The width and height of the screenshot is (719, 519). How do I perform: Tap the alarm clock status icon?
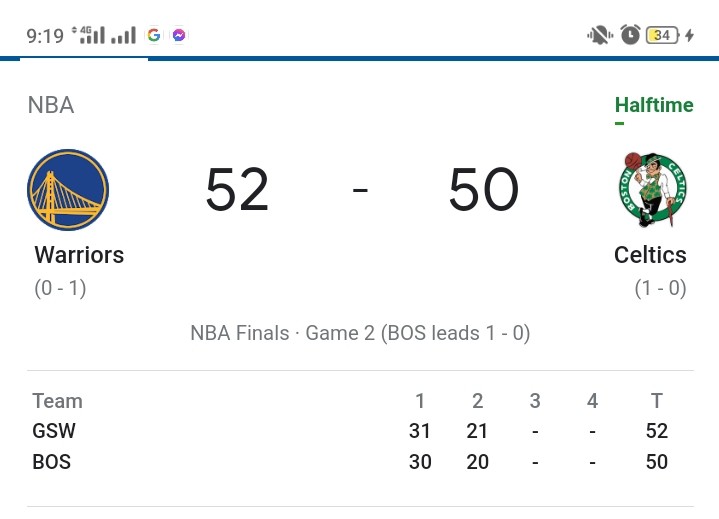pyautogui.click(x=630, y=35)
